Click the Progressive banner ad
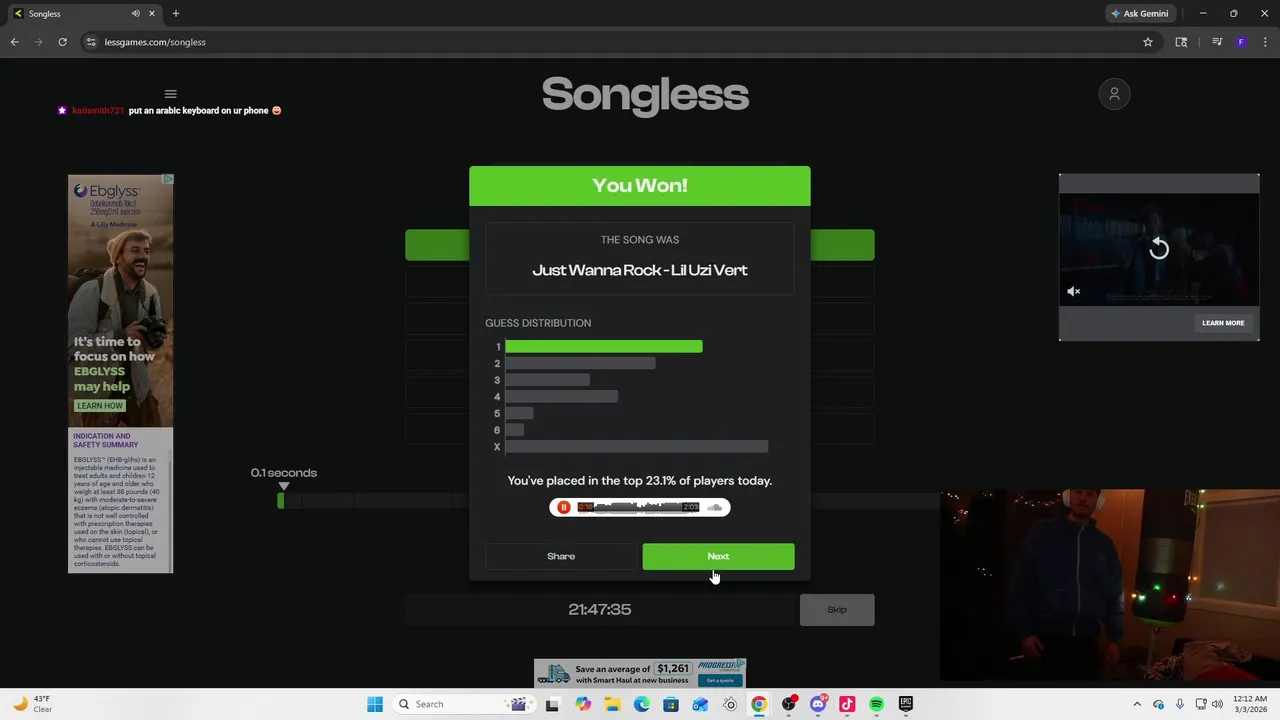Viewport: 1280px width, 720px height. 640,673
